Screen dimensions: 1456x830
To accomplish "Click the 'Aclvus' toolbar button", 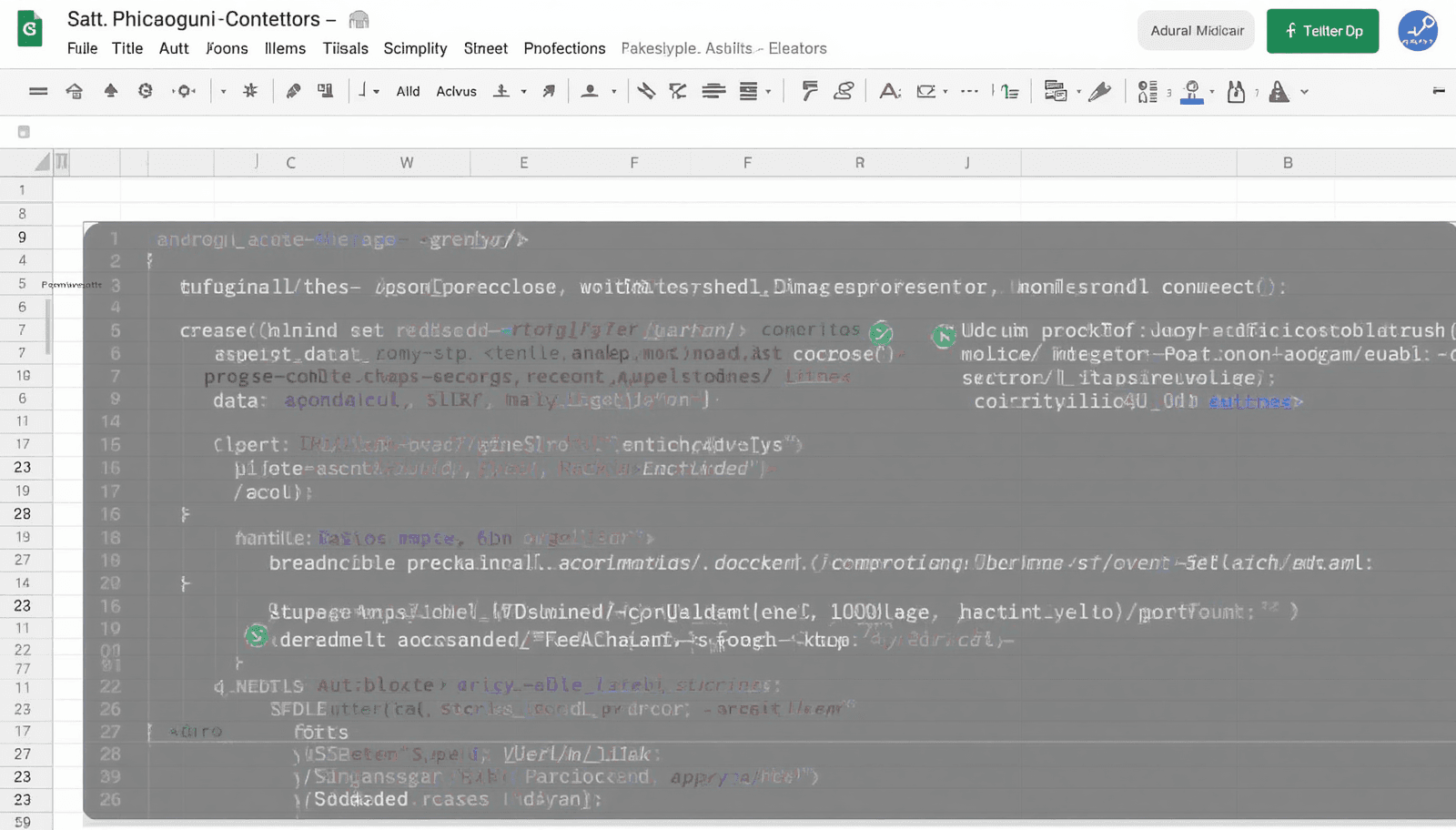I will 456,91.
